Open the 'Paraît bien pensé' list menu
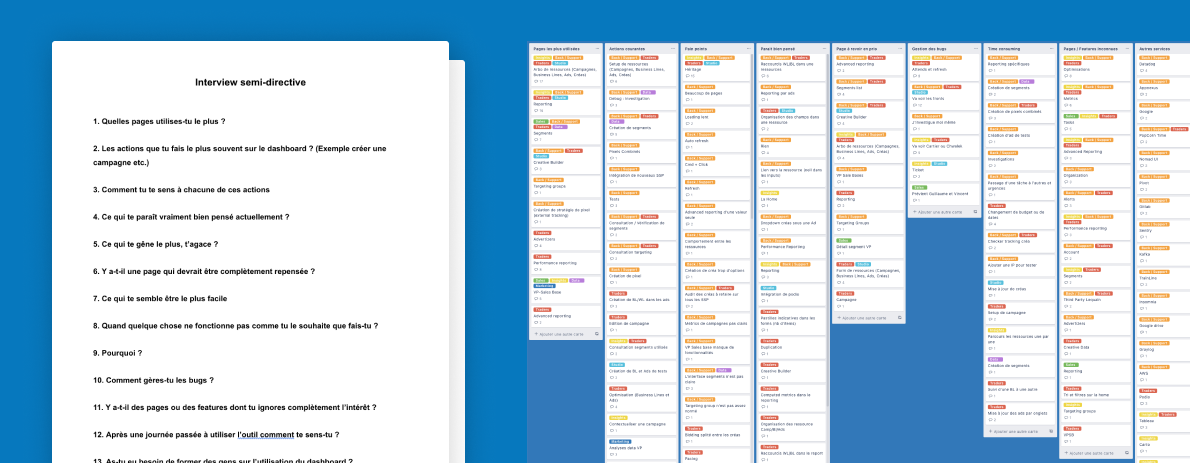The height and width of the screenshot is (463, 1190). [824, 49]
